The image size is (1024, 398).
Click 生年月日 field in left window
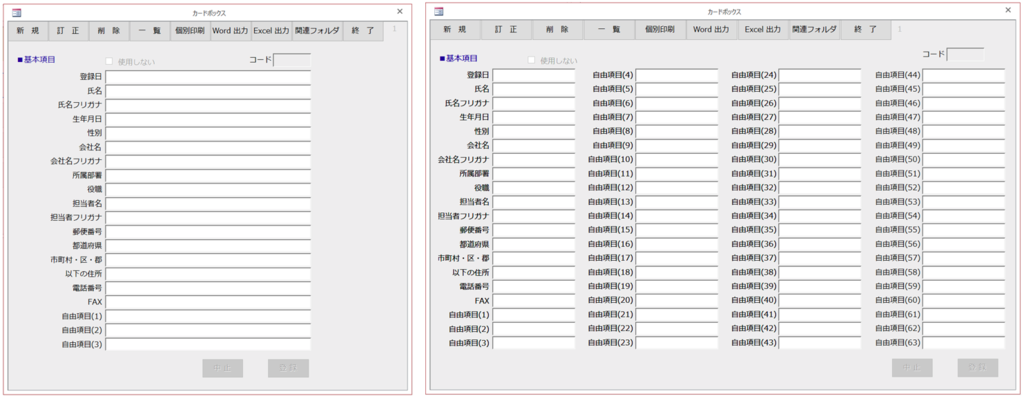[x=208, y=119]
